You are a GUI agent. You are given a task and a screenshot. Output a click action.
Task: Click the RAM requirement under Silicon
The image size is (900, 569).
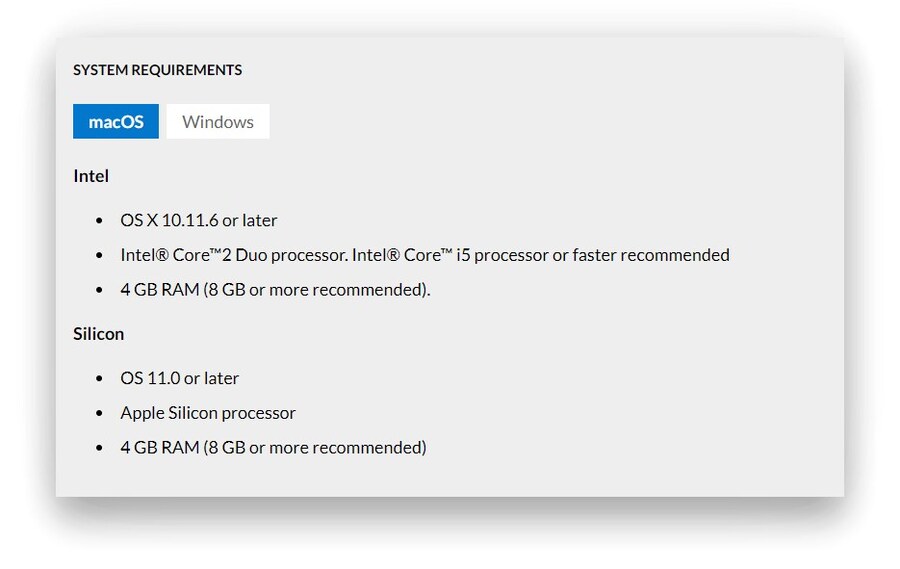(x=273, y=447)
